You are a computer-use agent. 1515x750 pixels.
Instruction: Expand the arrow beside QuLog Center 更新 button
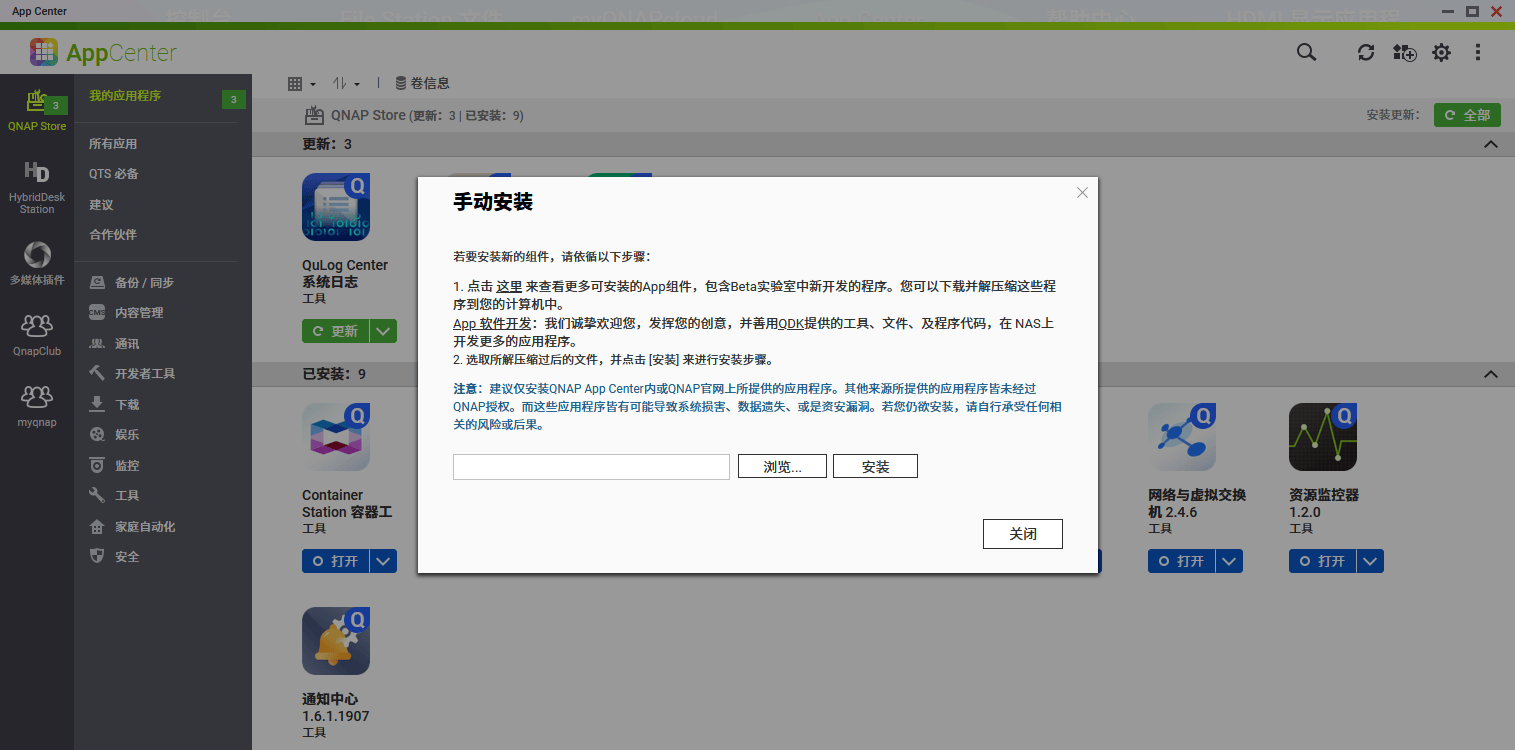[x=383, y=331]
